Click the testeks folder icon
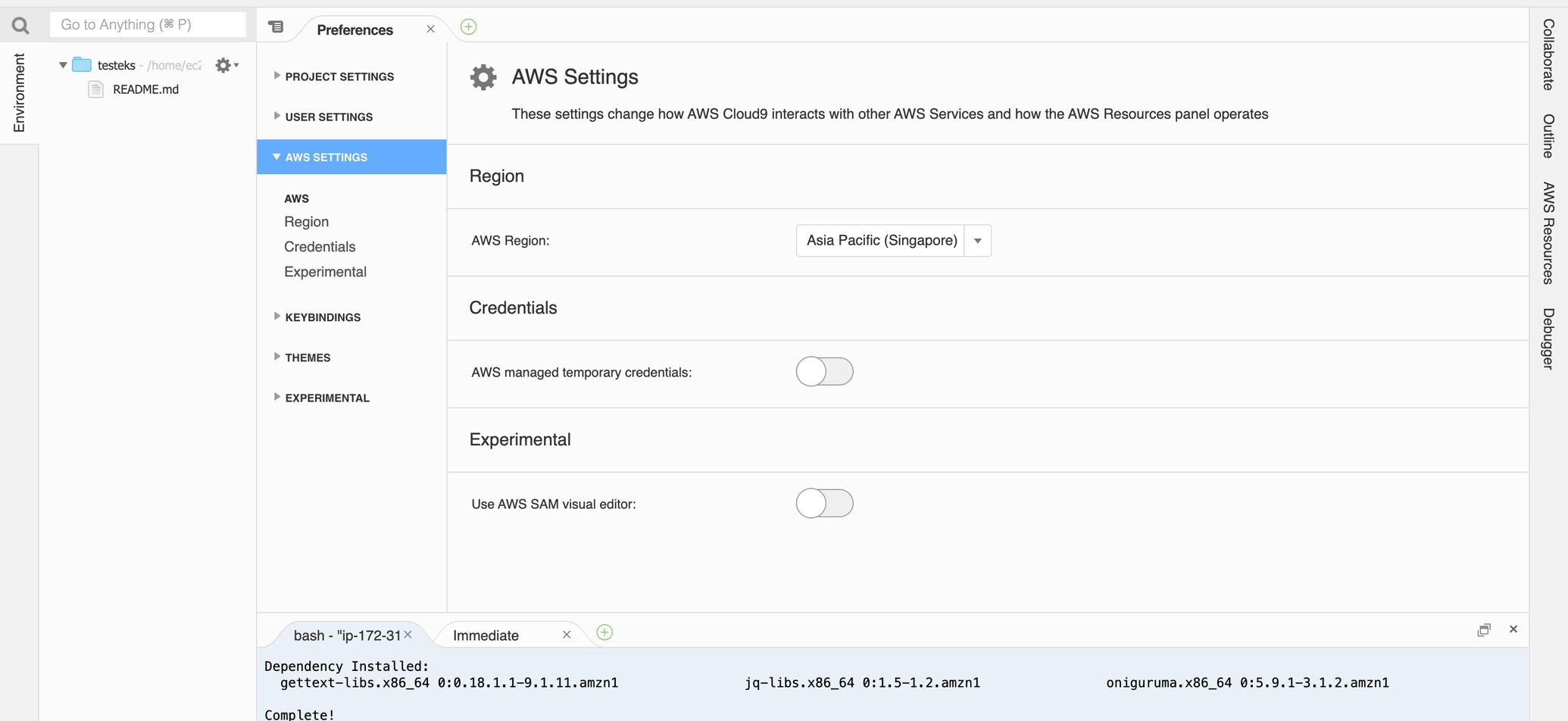 point(82,65)
